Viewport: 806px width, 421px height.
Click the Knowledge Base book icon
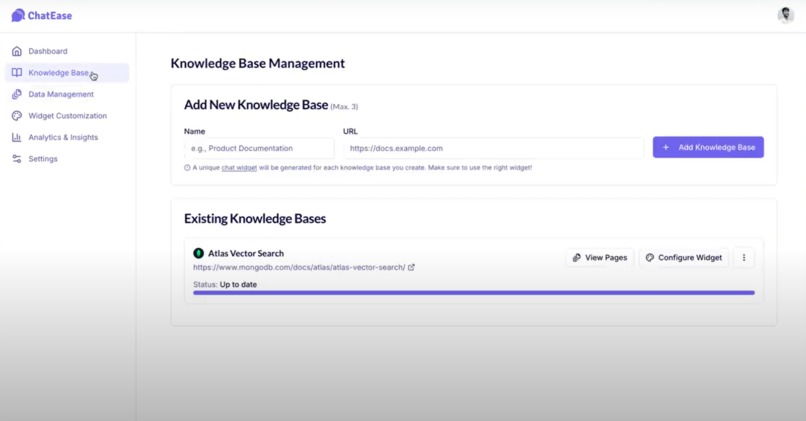(17, 72)
